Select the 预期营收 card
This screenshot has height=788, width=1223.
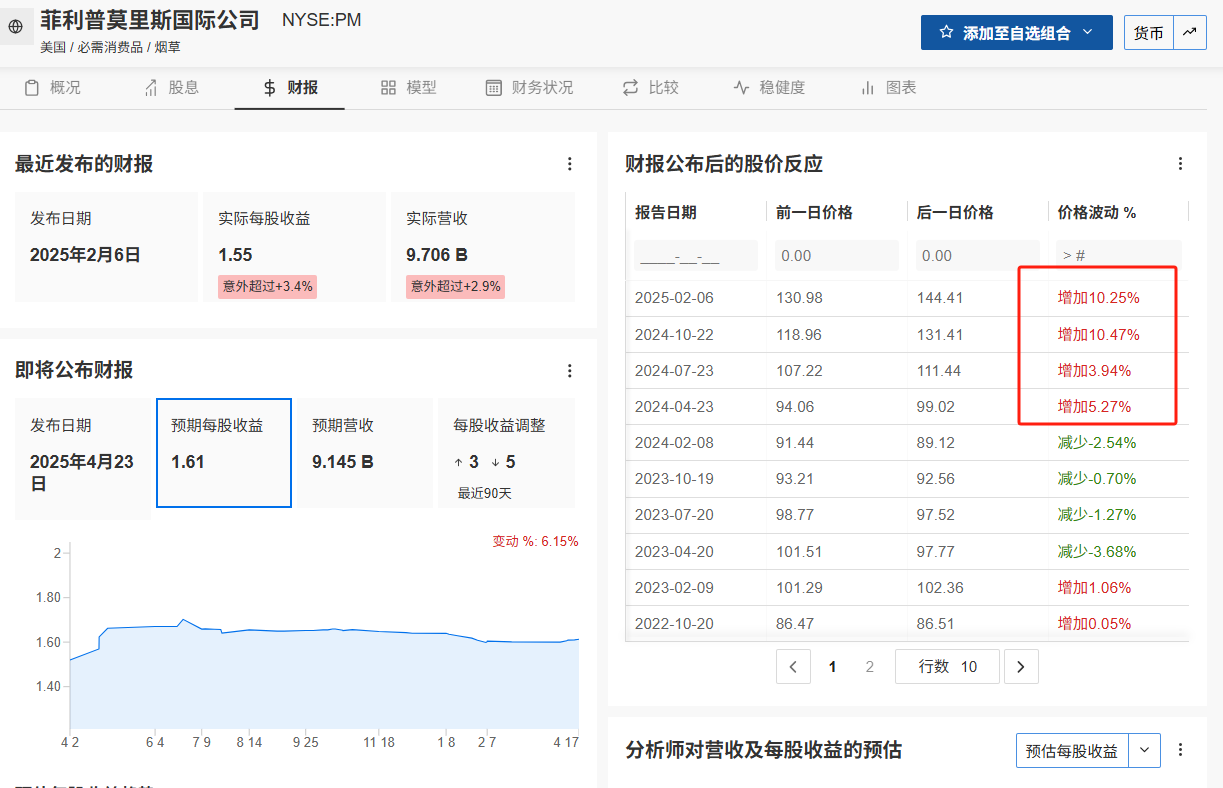click(x=365, y=453)
